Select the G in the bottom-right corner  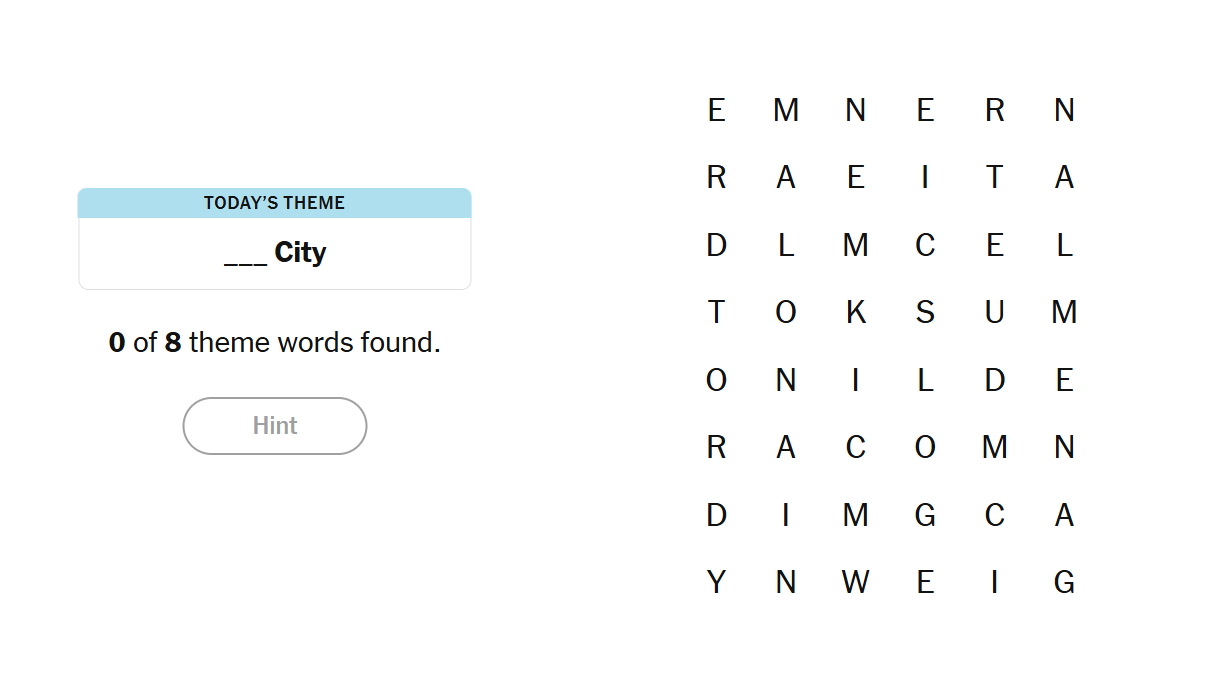click(x=1064, y=582)
